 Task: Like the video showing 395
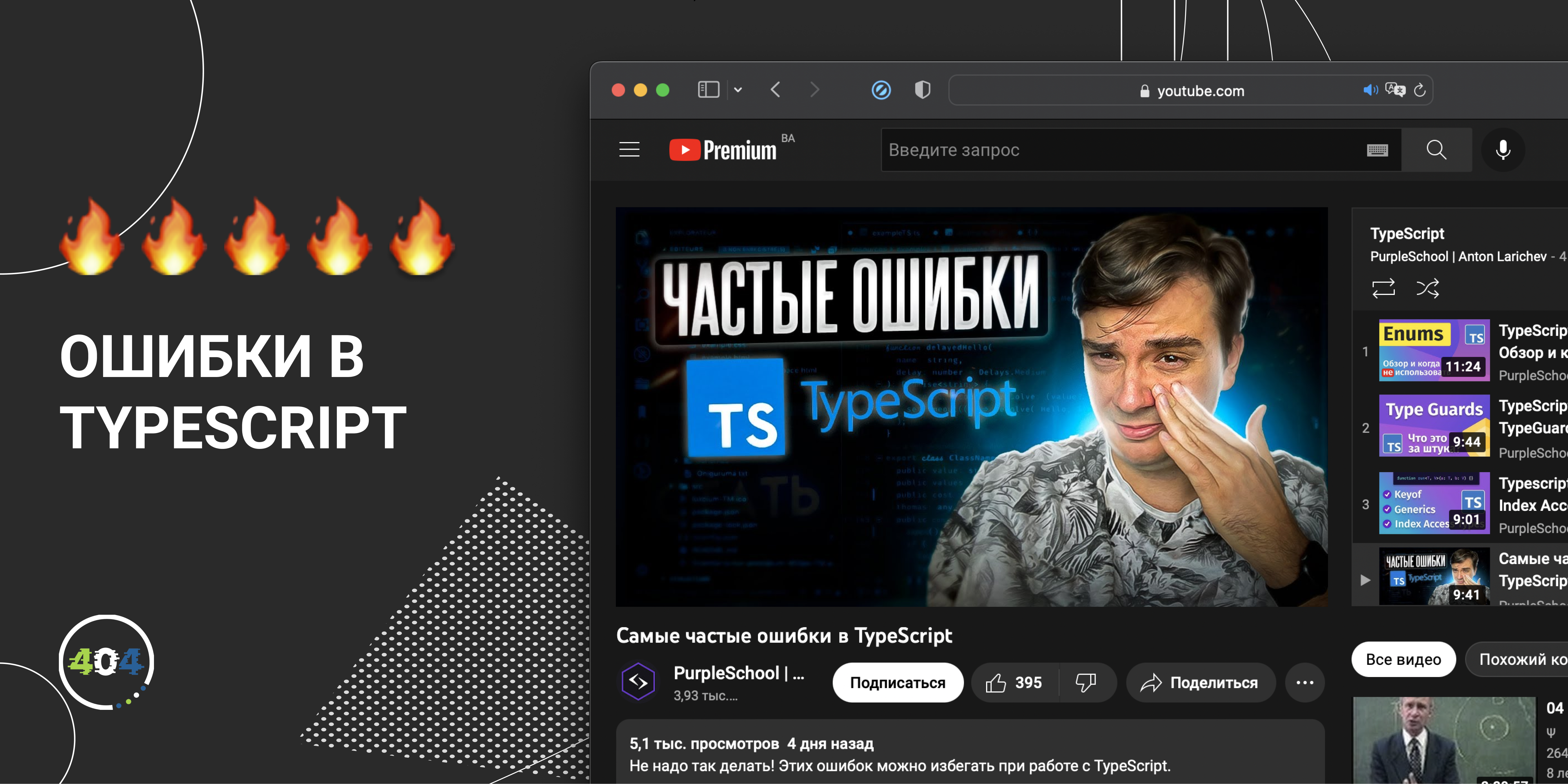[x=1014, y=683]
